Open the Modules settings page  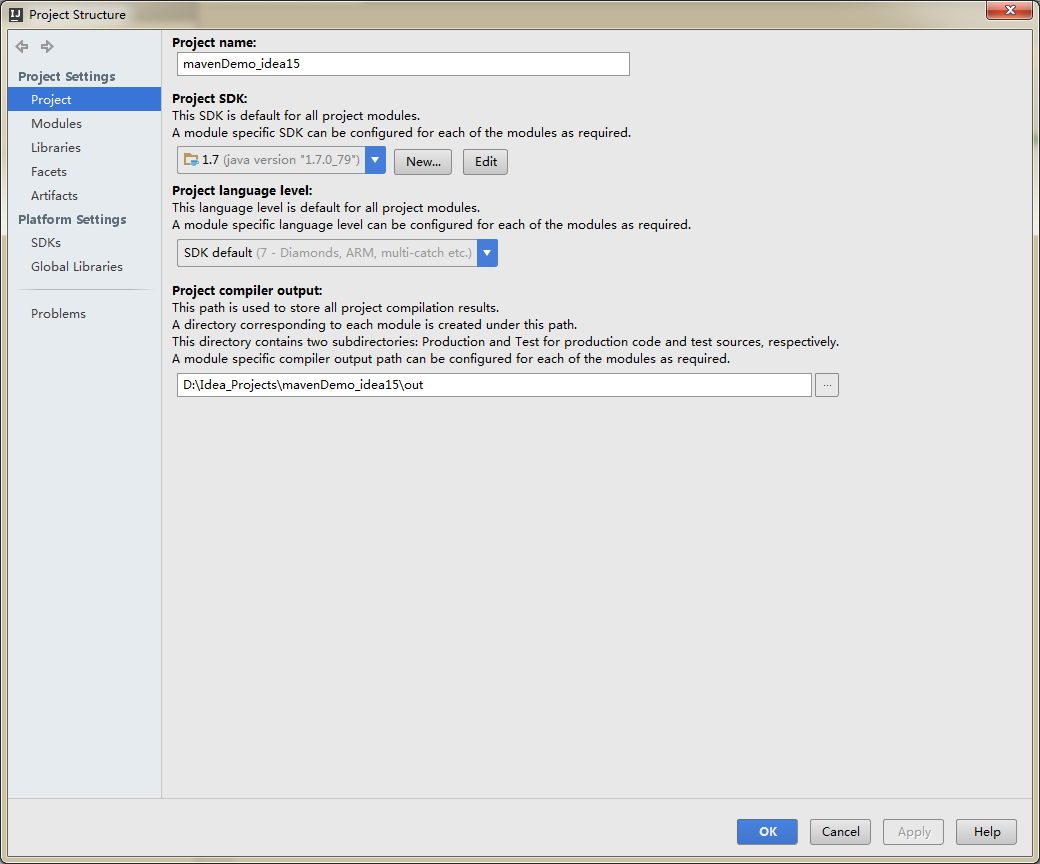(x=56, y=123)
